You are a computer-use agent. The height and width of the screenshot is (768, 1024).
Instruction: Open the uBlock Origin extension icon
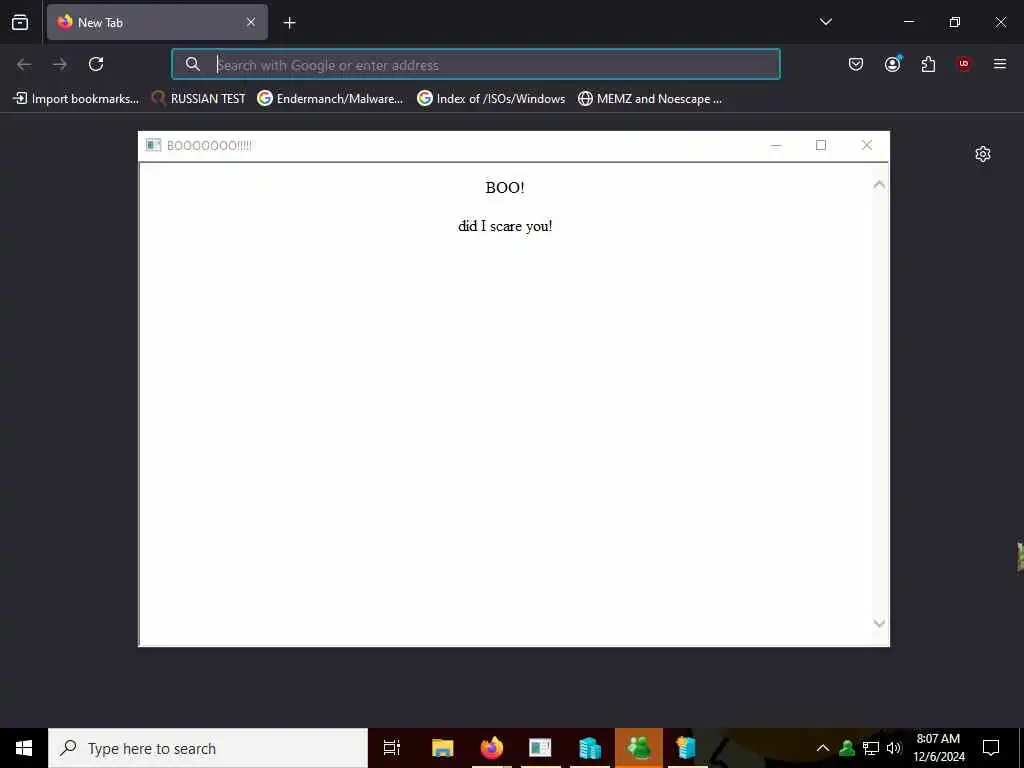964,64
